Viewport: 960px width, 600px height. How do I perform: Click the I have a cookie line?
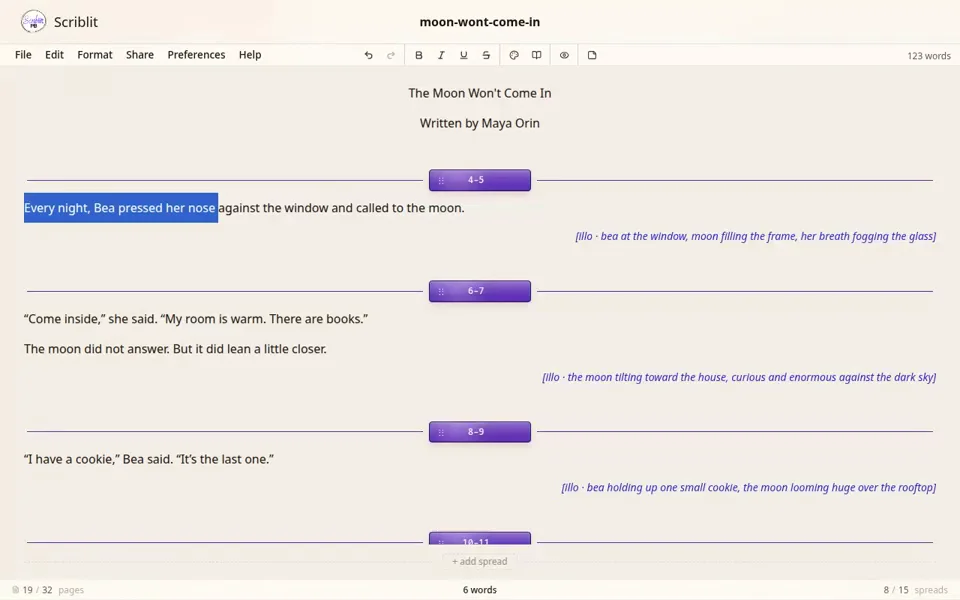point(149,459)
